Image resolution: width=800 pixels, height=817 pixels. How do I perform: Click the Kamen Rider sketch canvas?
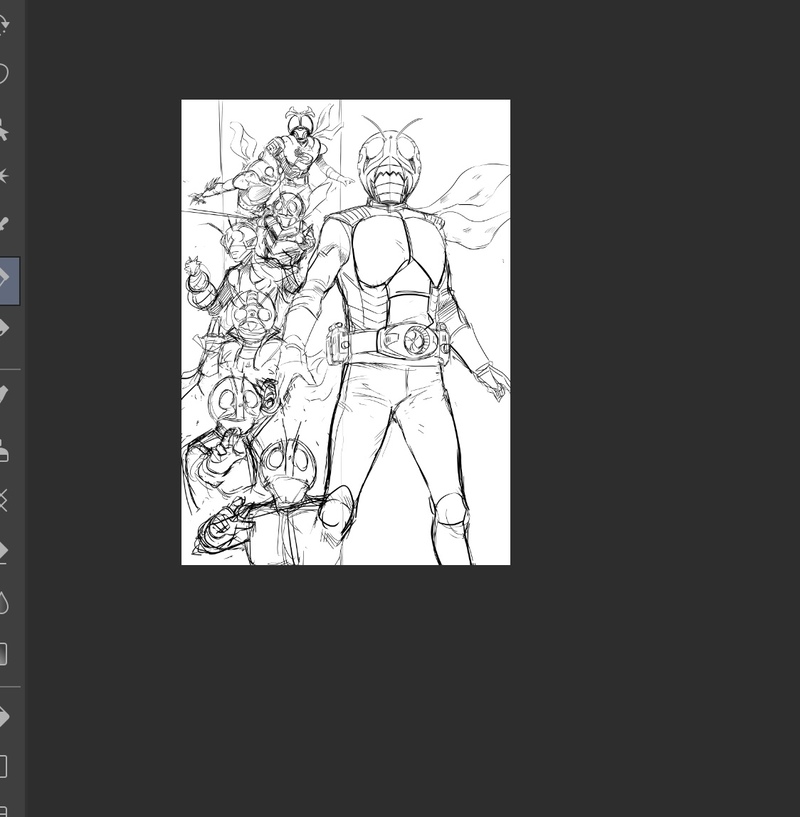(346, 332)
